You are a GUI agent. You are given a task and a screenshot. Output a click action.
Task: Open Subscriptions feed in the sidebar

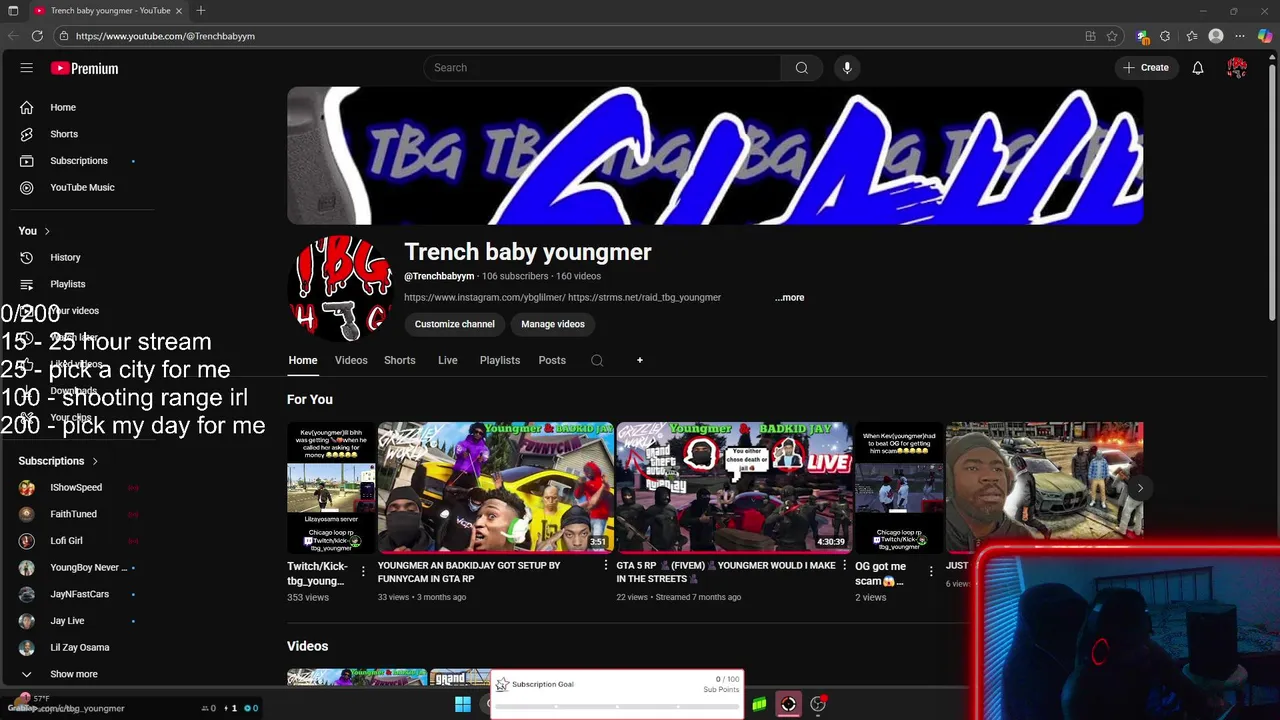tap(80, 161)
